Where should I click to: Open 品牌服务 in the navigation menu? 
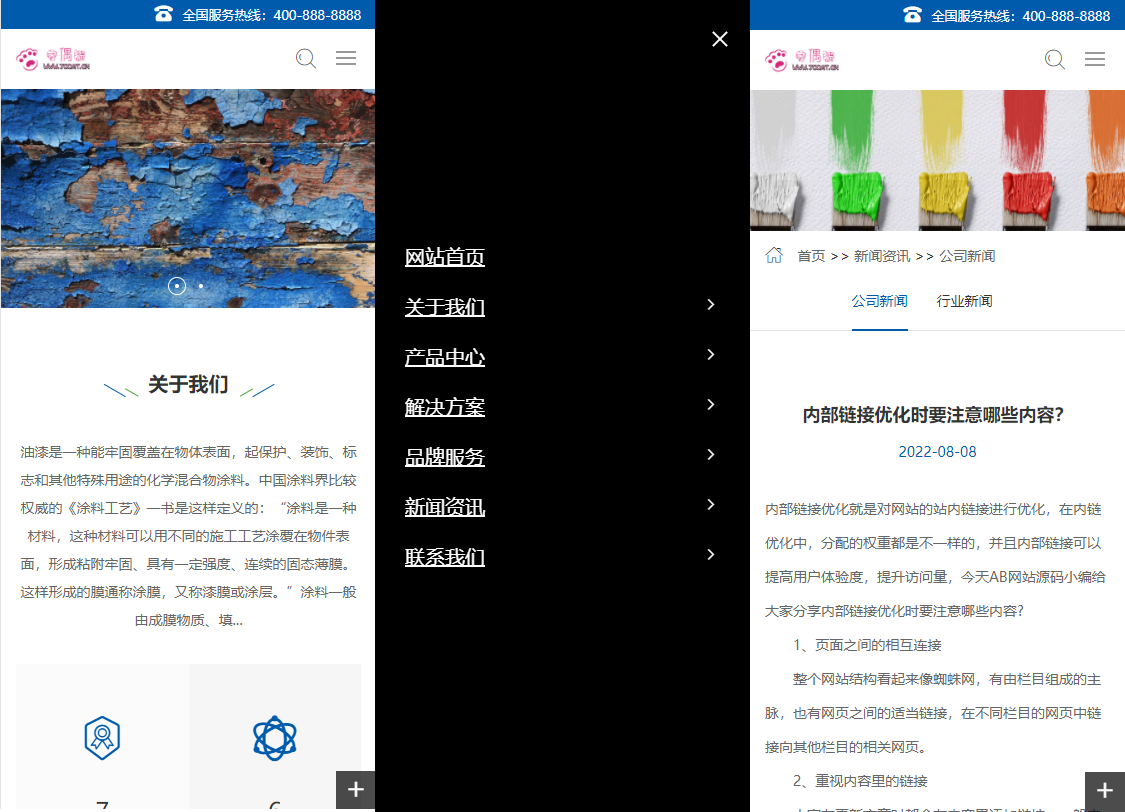[x=445, y=457]
